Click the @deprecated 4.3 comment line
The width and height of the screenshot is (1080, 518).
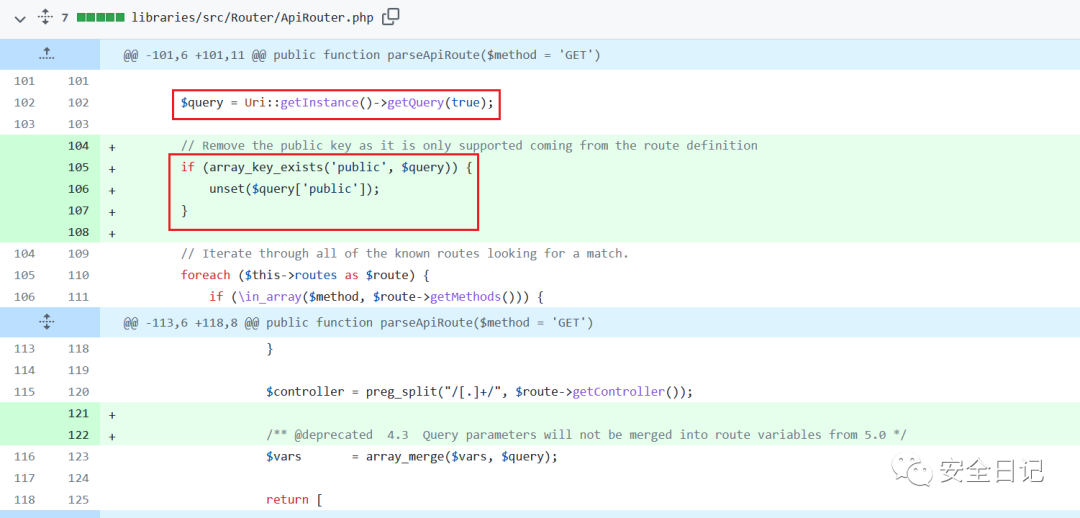(x=586, y=435)
